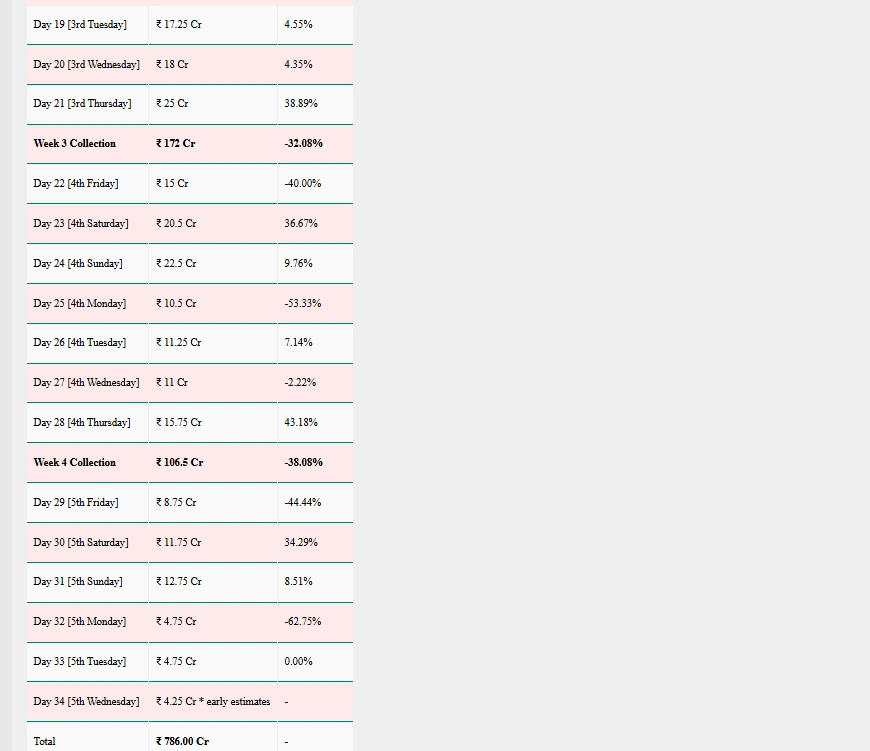The width and height of the screenshot is (870, 751).
Task: Select the Week 3 Collection row label
Action: click(x=75, y=144)
